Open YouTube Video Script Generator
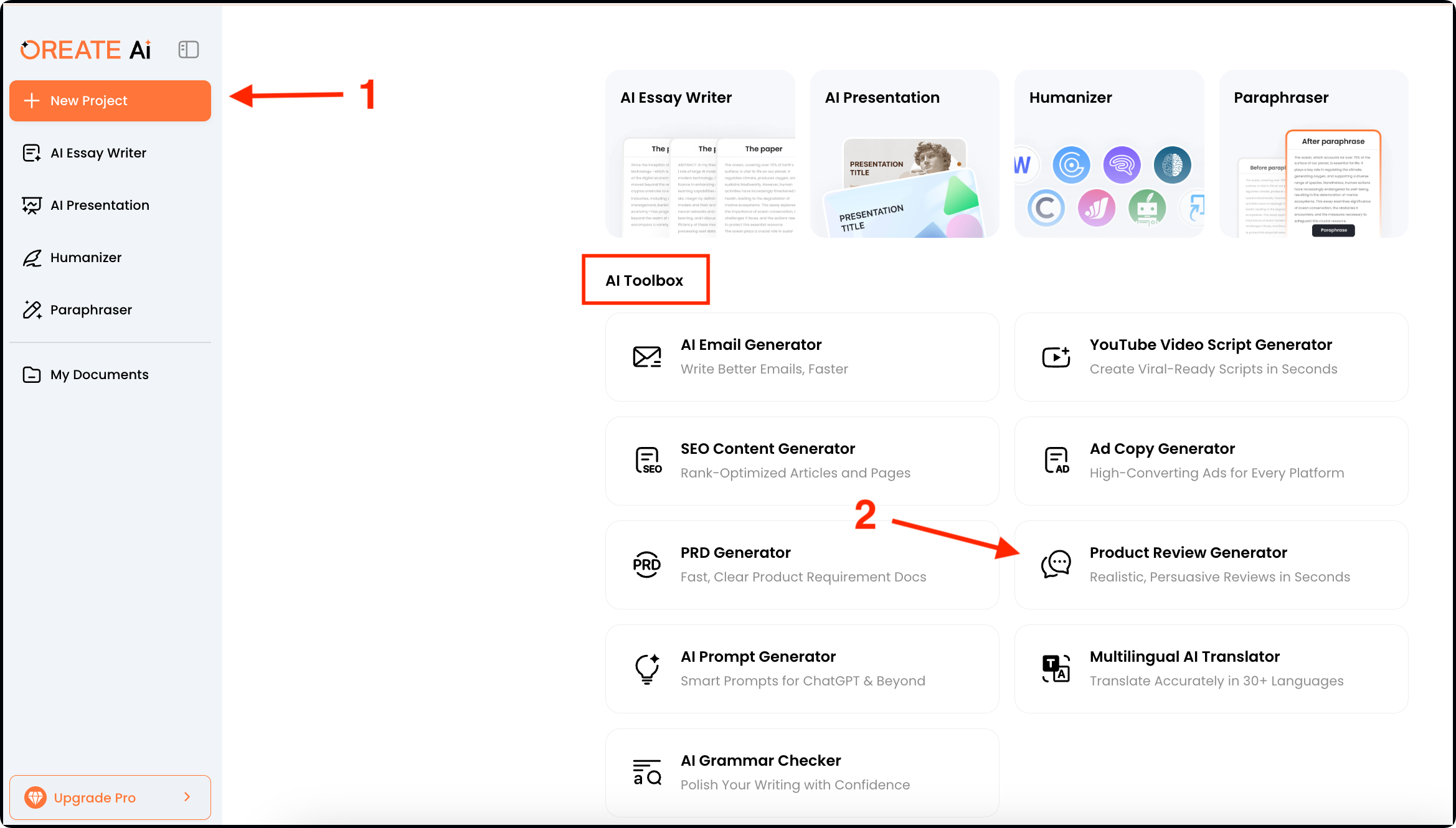Viewport: 1456px width, 828px height. (1211, 357)
